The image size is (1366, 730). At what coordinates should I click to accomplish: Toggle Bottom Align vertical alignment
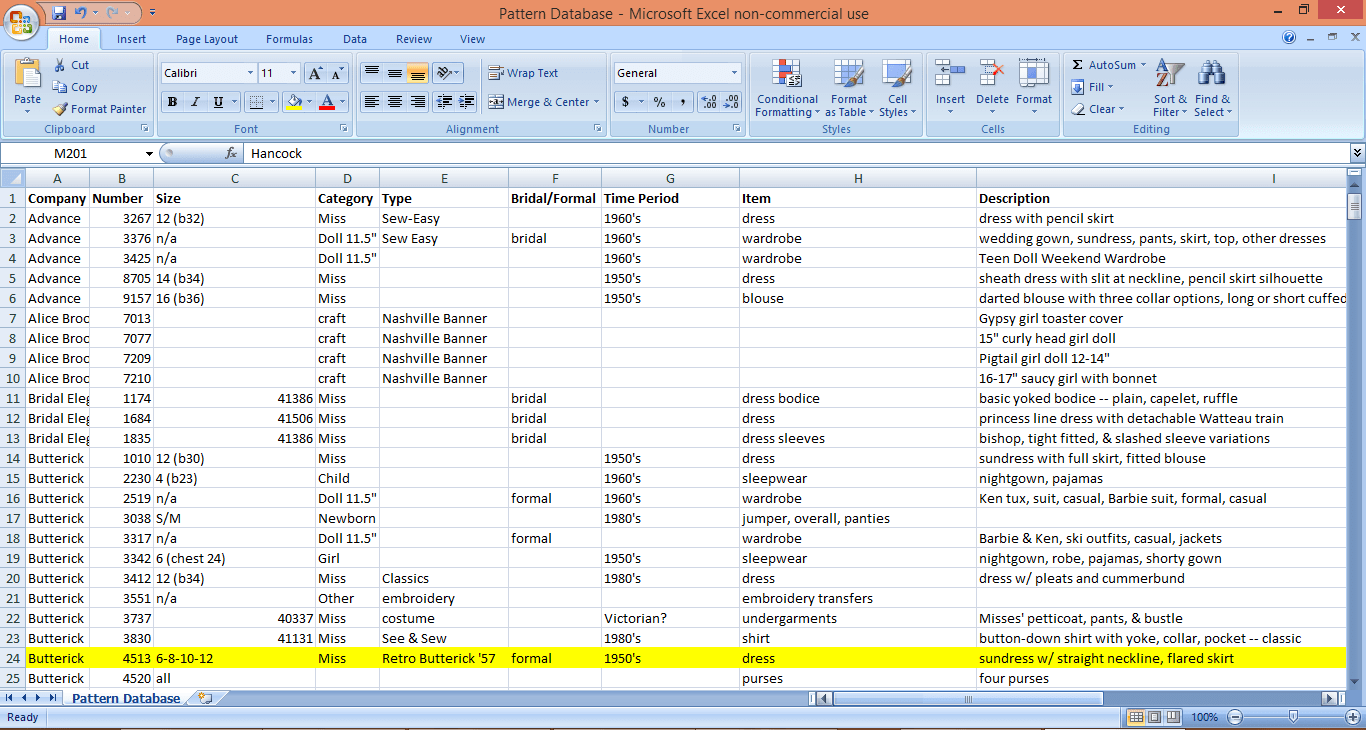pos(417,73)
